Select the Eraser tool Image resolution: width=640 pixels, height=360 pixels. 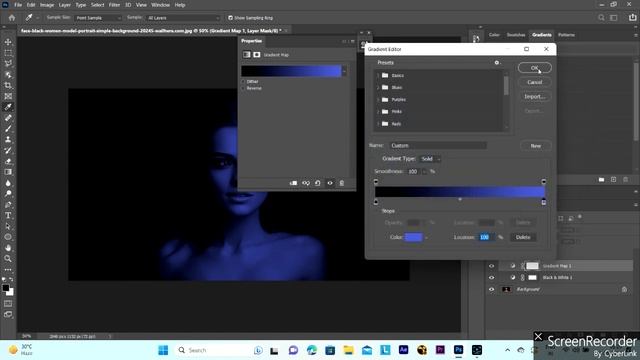click(8, 161)
